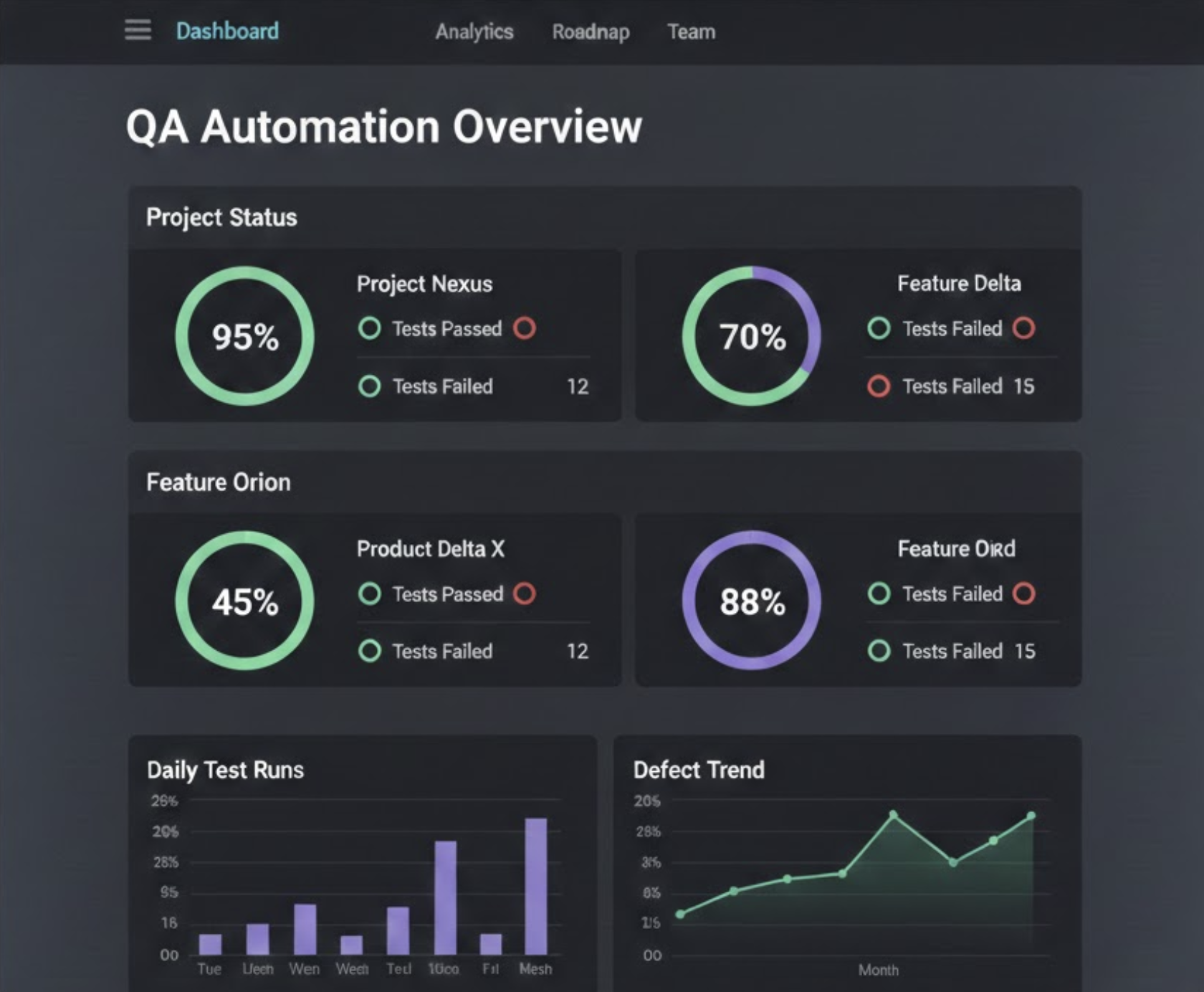This screenshot has width=1204, height=992.
Task: Click the red circle next to Feature Delta's top Tests Failed
Action: [1023, 328]
